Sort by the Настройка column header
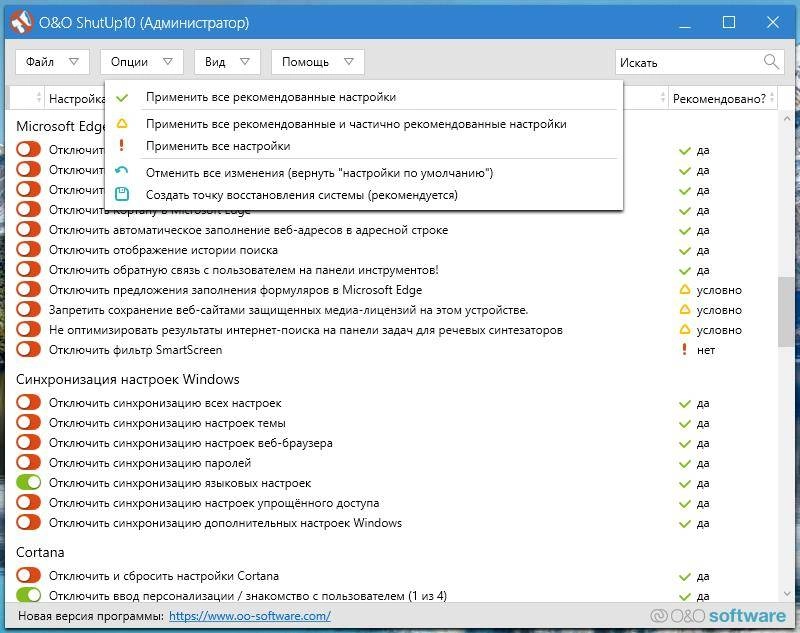This screenshot has height=633, width=800. (76, 98)
